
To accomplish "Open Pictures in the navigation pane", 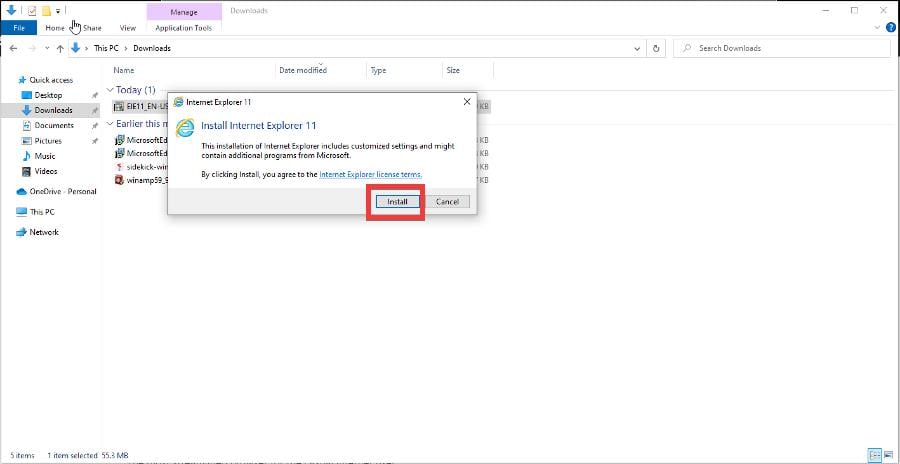I will [x=48, y=141].
